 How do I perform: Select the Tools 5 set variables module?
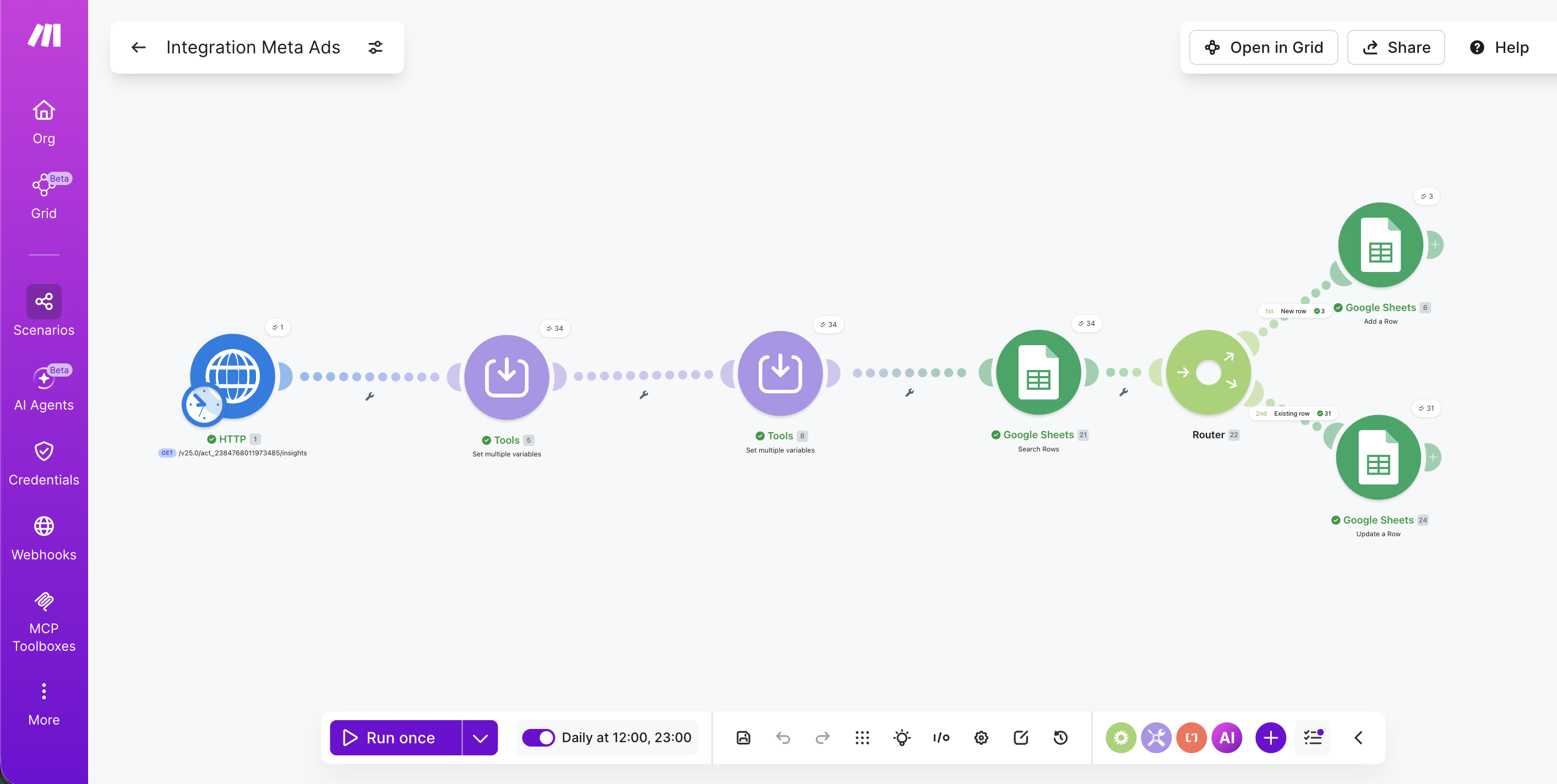point(507,377)
